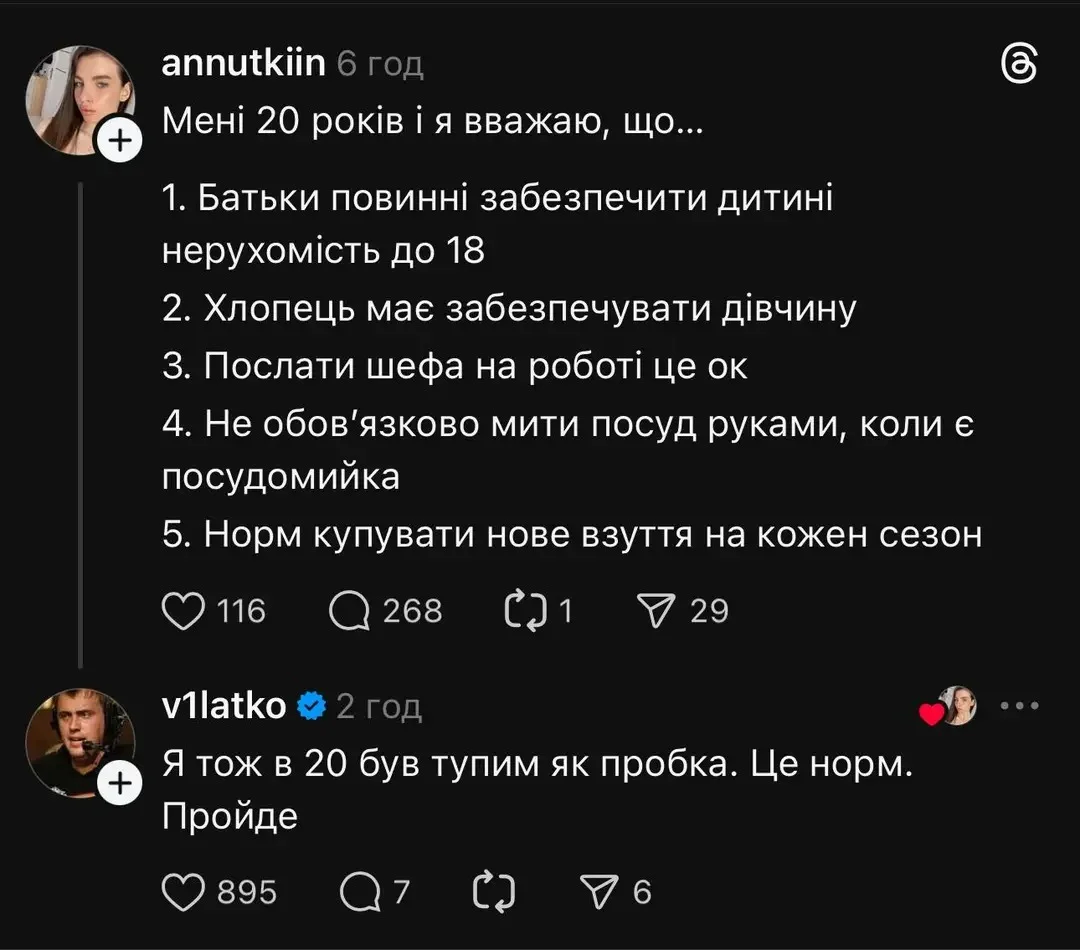Repost the annutkiin thread

pyautogui.click(x=525, y=611)
